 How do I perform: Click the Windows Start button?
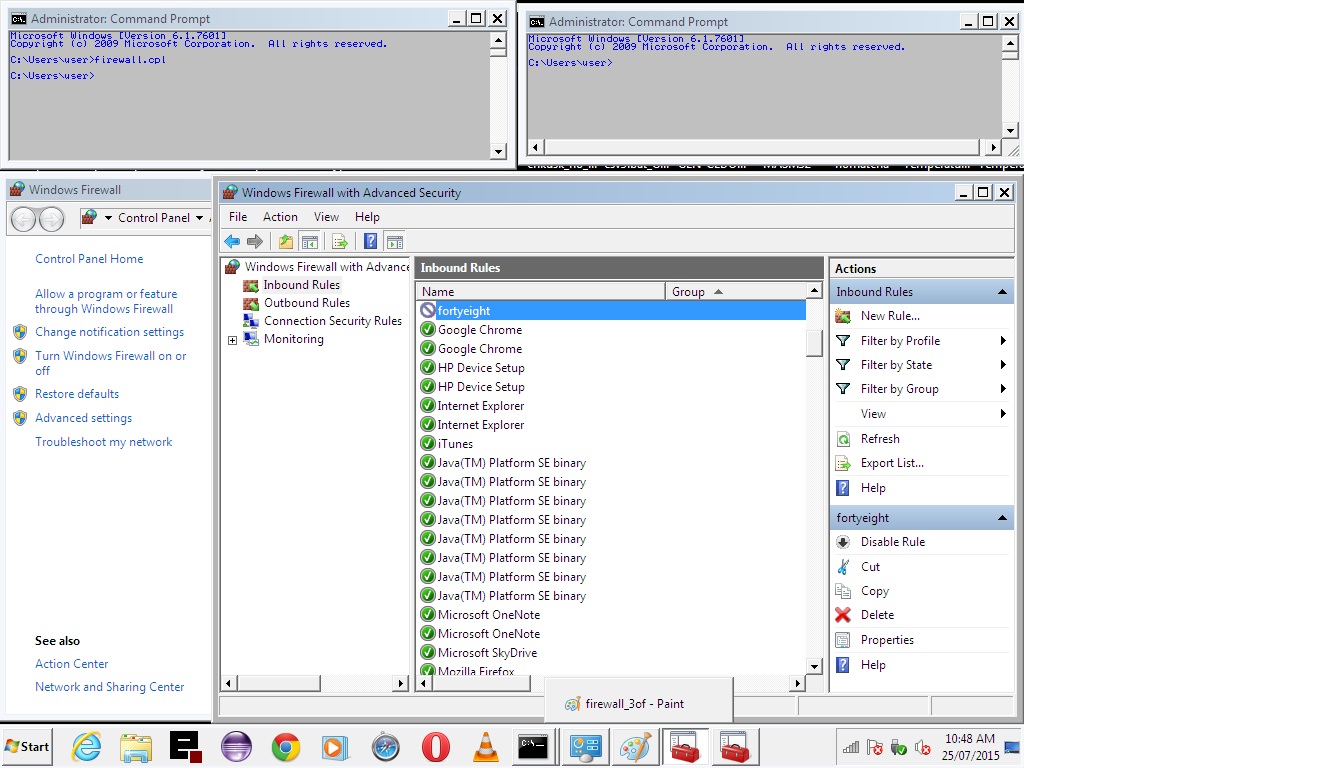(27, 746)
